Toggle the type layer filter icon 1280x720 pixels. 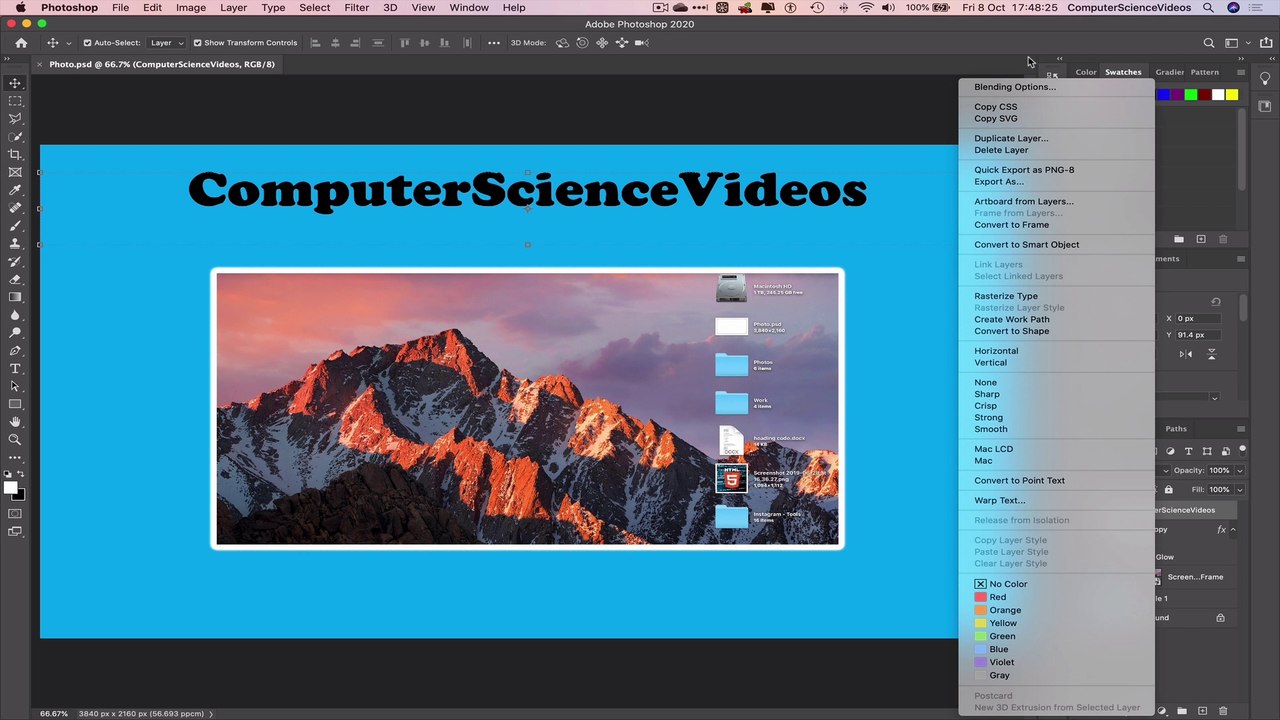point(1189,451)
